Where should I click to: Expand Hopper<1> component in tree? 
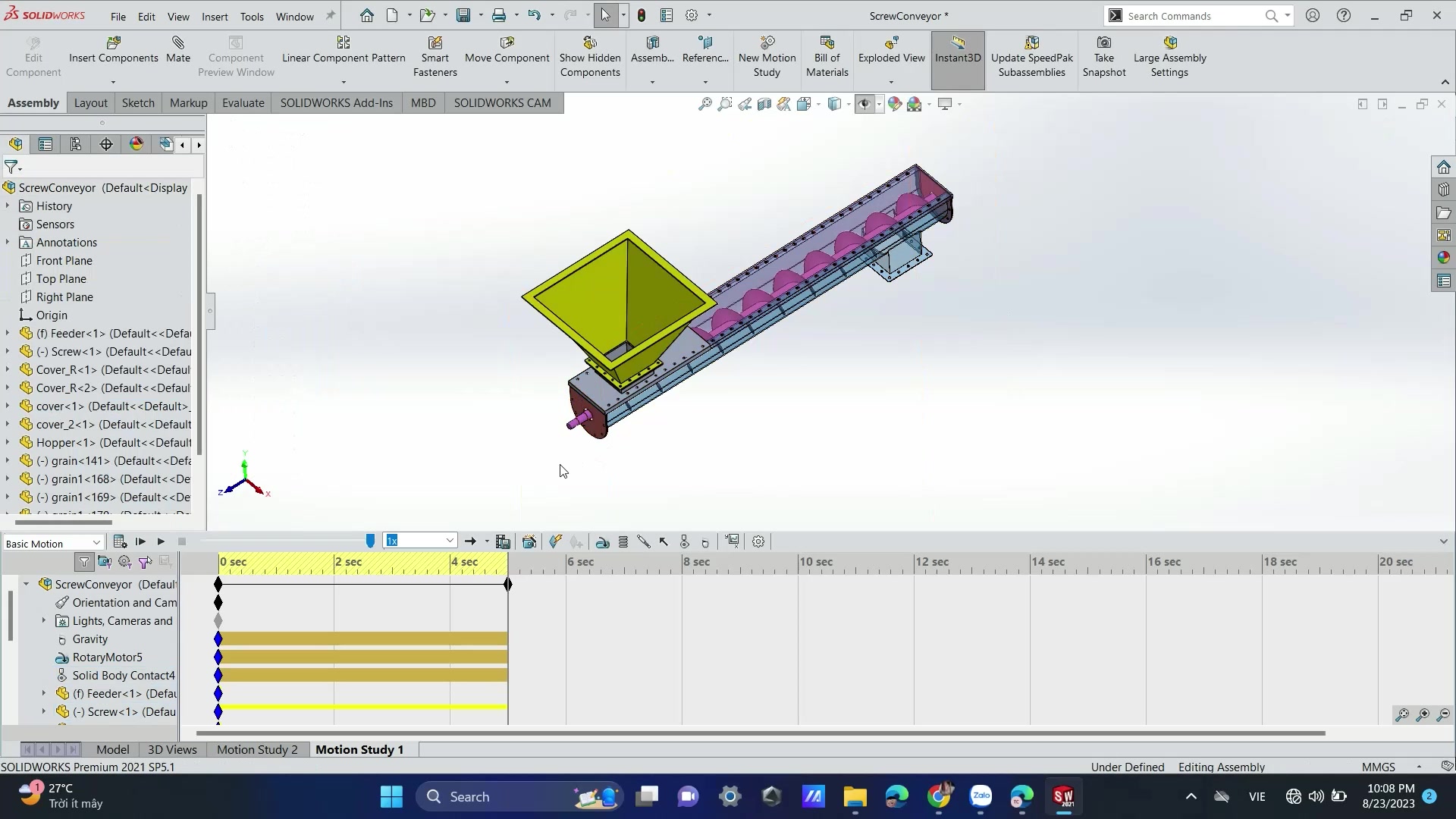coord(8,443)
